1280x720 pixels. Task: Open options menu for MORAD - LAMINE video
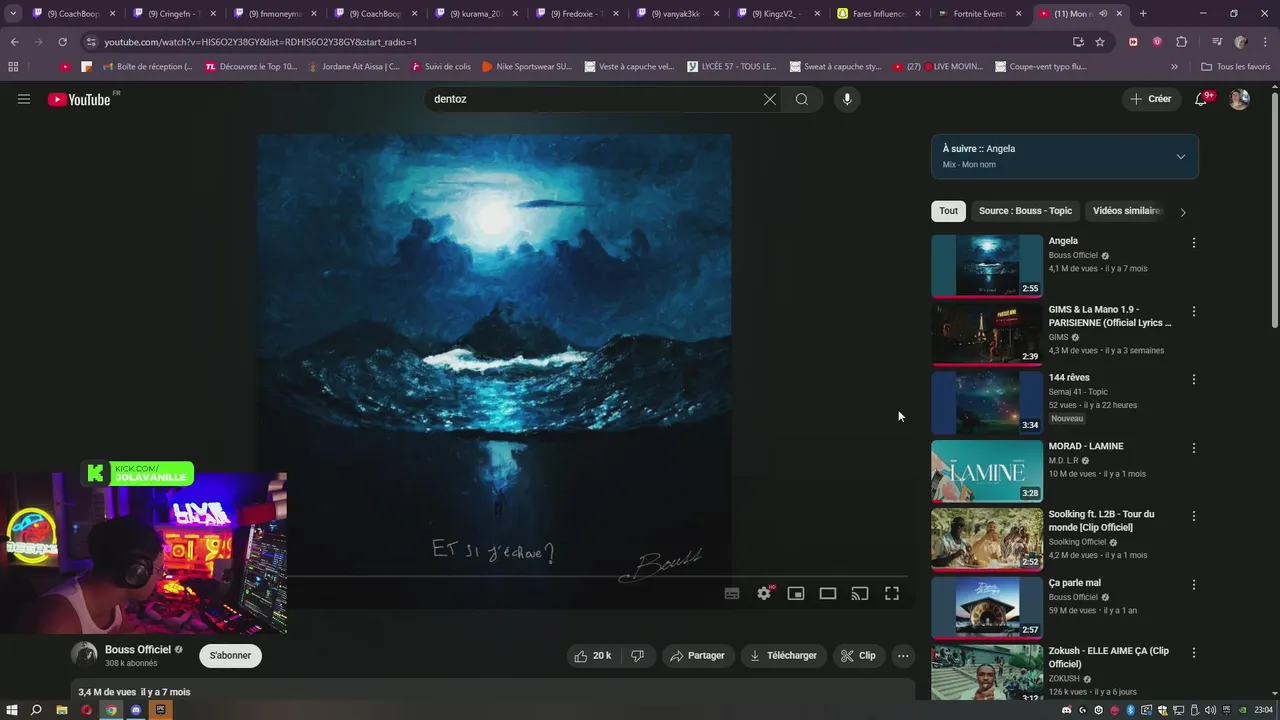[1193, 448]
